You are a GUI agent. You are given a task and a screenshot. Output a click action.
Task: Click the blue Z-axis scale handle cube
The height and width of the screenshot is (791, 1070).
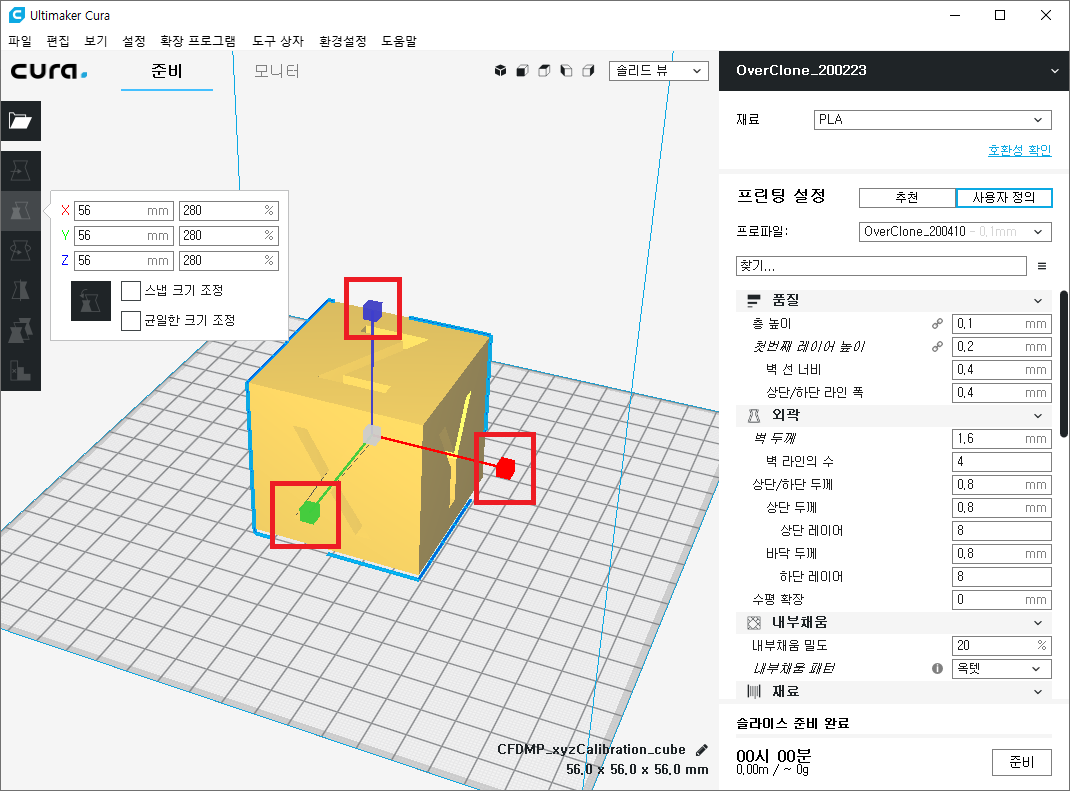coord(372,310)
